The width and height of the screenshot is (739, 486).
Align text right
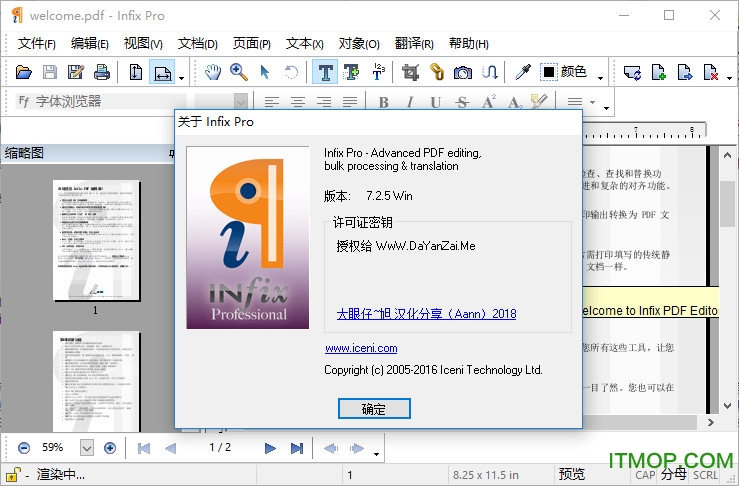(324, 101)
